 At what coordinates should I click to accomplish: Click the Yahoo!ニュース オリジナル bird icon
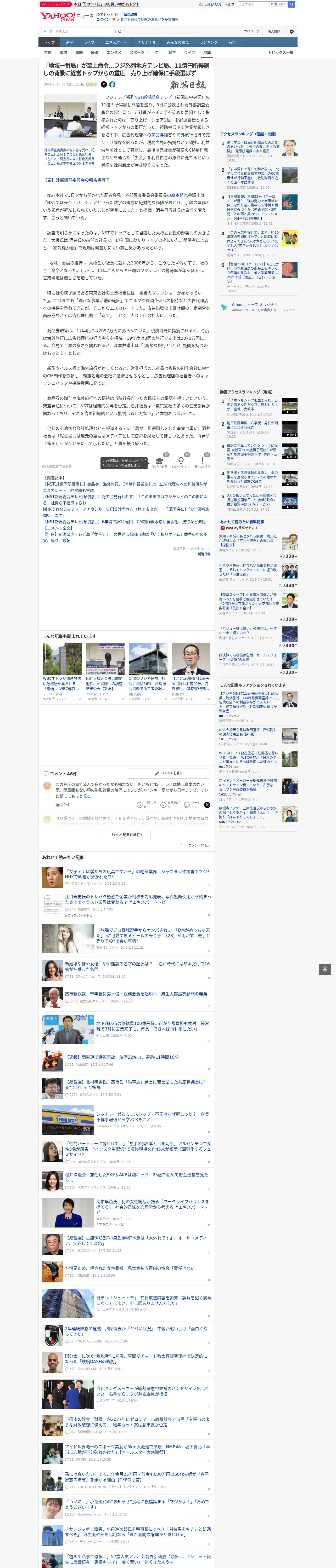click(x=224, y=307)
